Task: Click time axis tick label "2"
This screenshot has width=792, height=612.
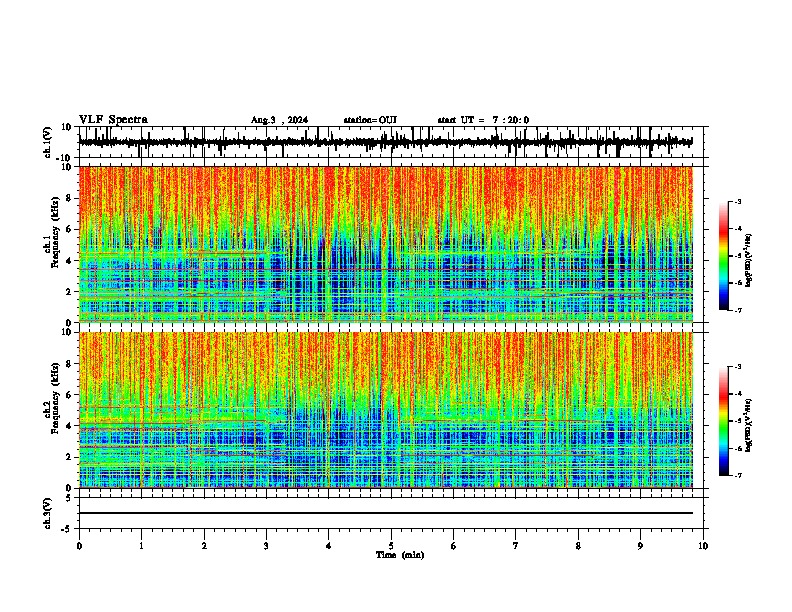Action: click(204, 546)
